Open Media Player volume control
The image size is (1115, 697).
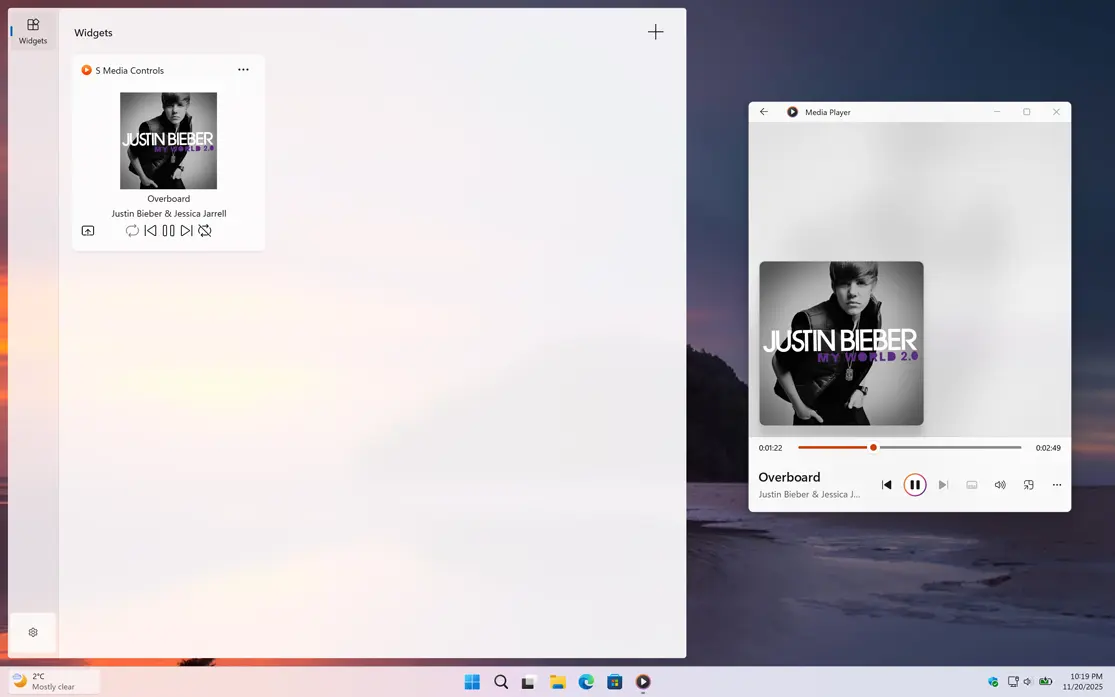[x=1000, y=485]
